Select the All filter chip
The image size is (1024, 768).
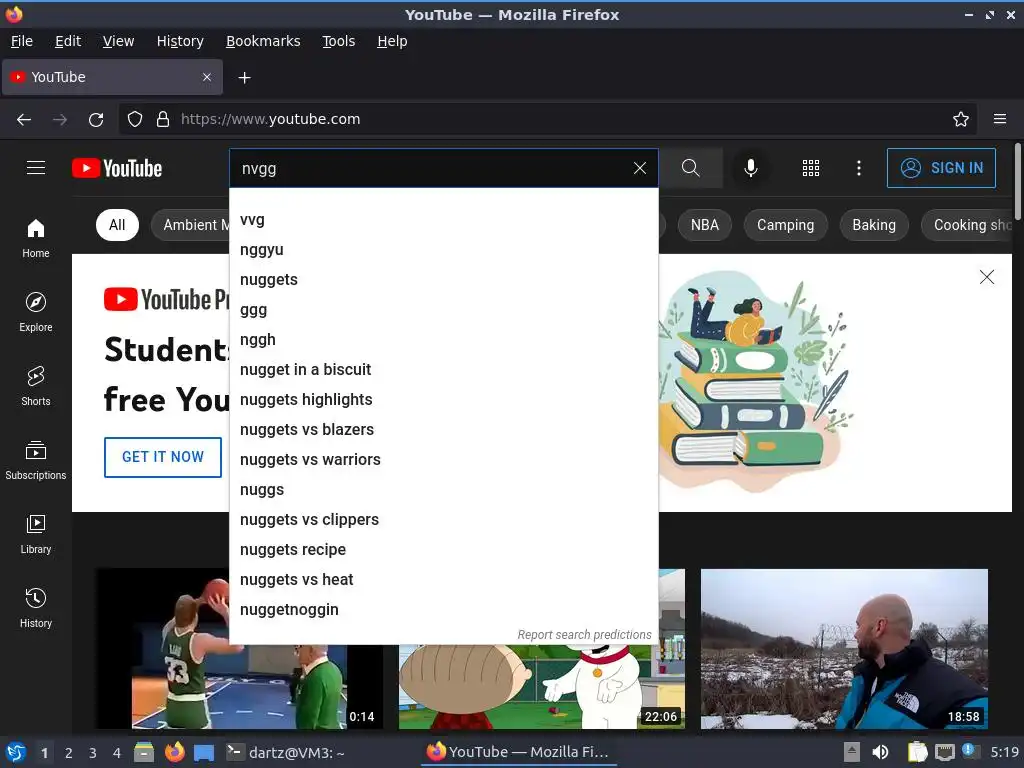[x=117, y=225]
